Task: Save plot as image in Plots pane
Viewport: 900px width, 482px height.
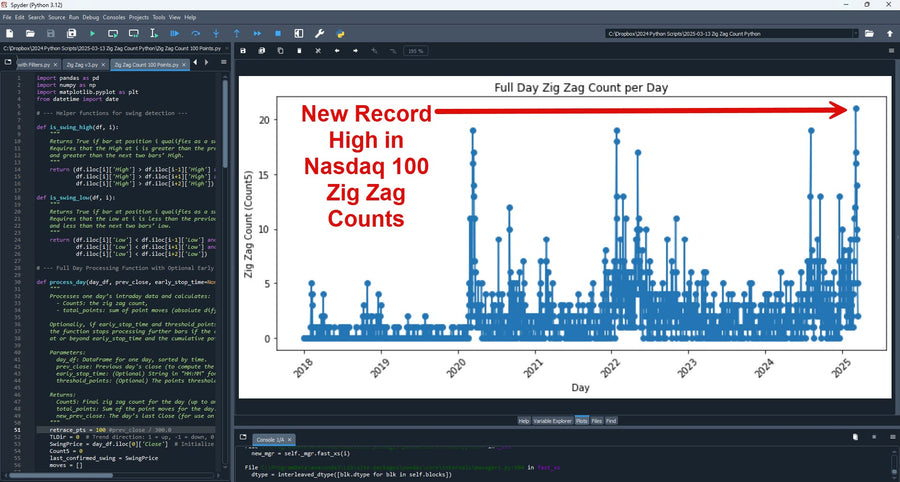Action: (x=243, y=50)
